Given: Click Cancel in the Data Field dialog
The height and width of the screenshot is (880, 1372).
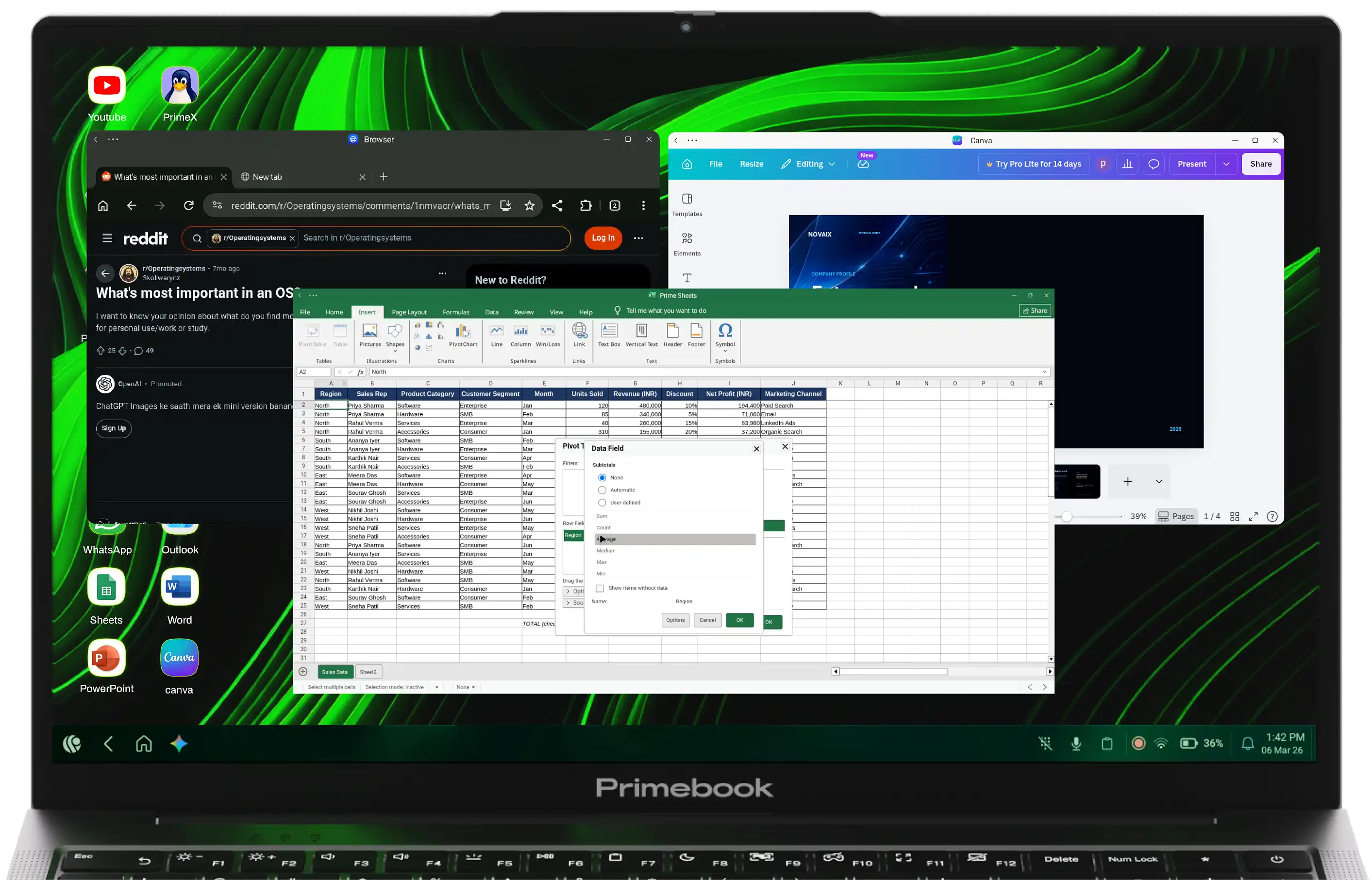Looking at the screenshot, I should pyautogui.click(x=707, y=620).
